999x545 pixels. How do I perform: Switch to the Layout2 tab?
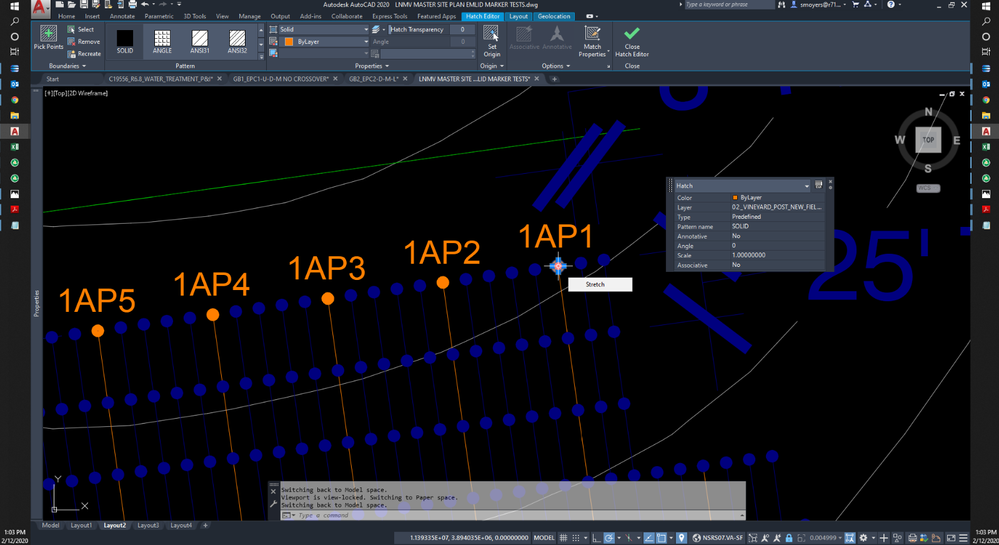coord(114,525)
